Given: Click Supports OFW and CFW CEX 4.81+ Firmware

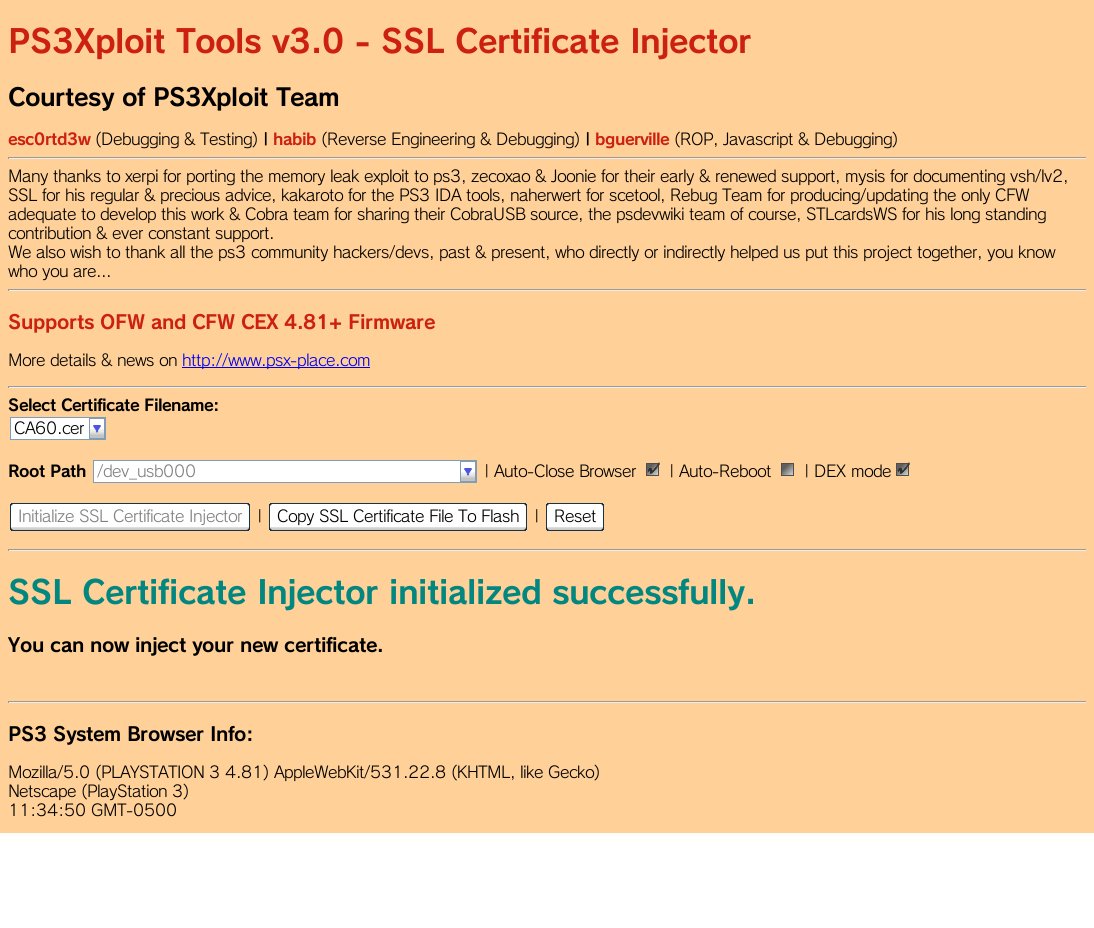Looking at the screenshot, I should (x=222, y=322).
